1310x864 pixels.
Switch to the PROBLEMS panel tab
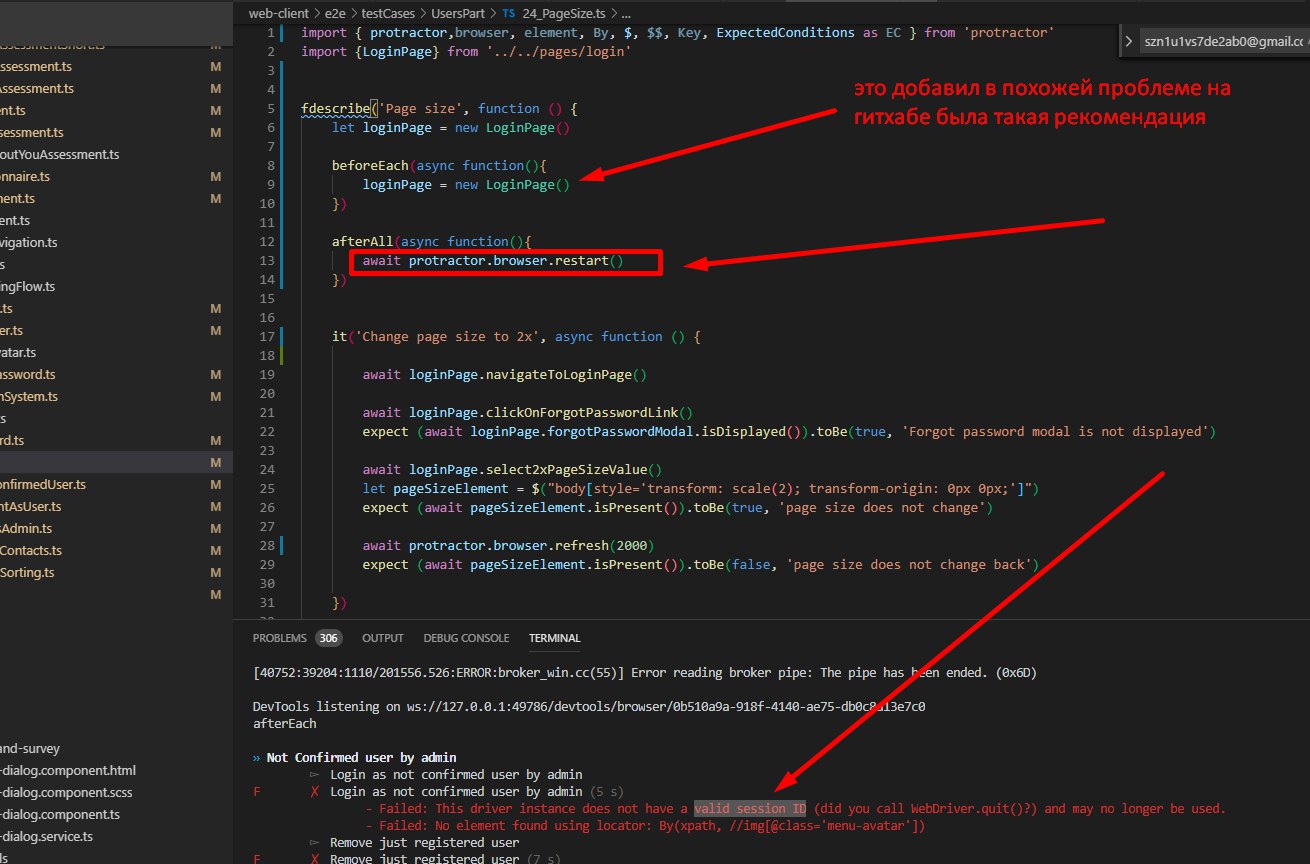coord(280,638)
